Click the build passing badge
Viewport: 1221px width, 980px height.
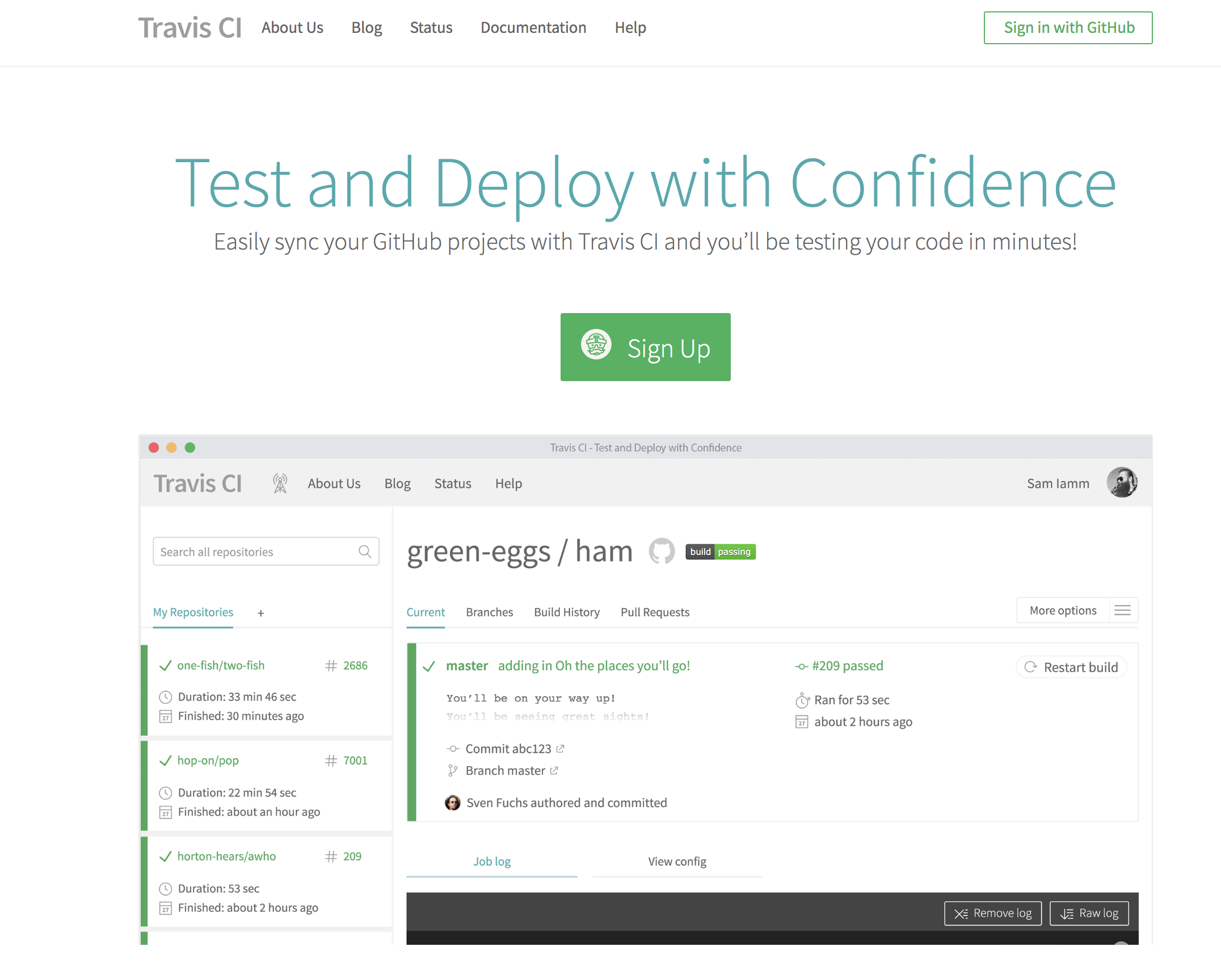(x=720, y=552)
